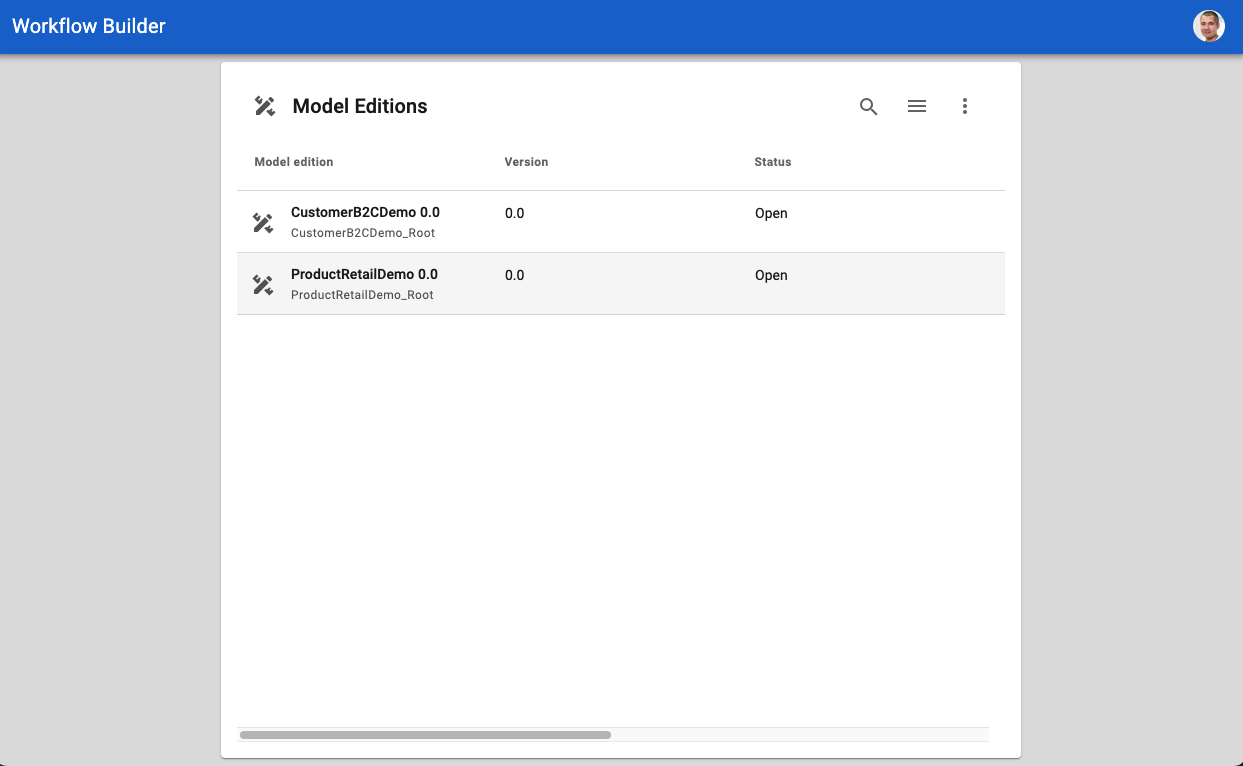Click the horizontal scrollbar thumb
Screen dimensions: 1243x766
(x=424, y=734)
